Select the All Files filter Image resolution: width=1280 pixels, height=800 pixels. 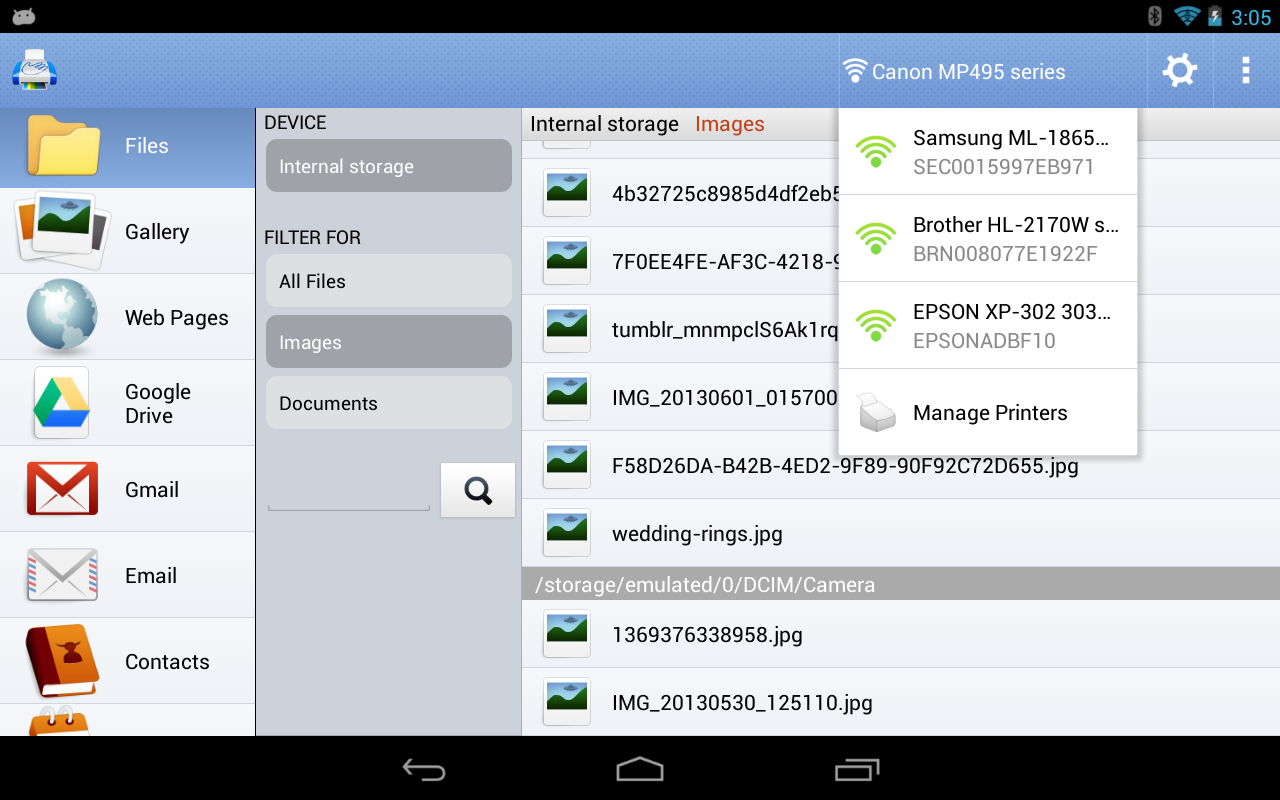coord(388,281)
